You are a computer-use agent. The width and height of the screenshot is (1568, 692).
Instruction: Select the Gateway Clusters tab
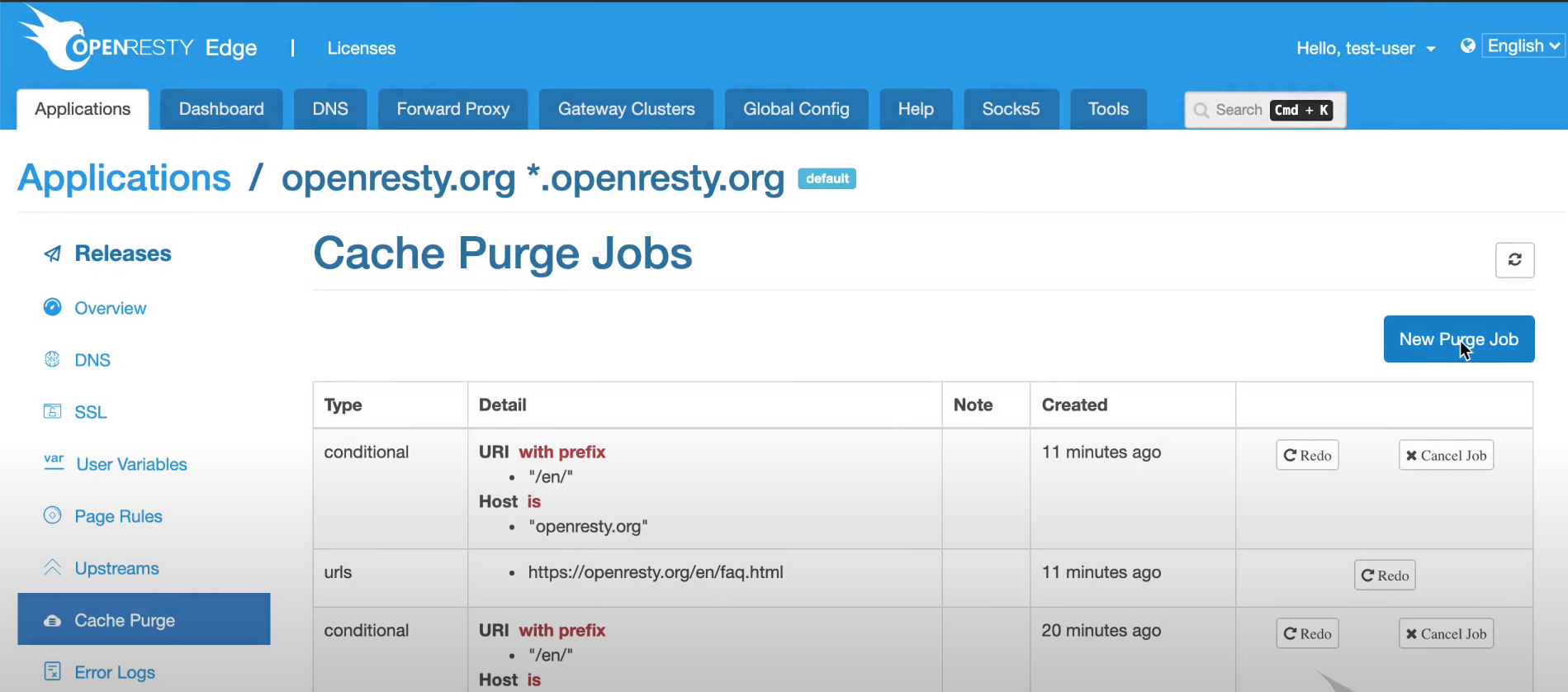click(627, 109)
